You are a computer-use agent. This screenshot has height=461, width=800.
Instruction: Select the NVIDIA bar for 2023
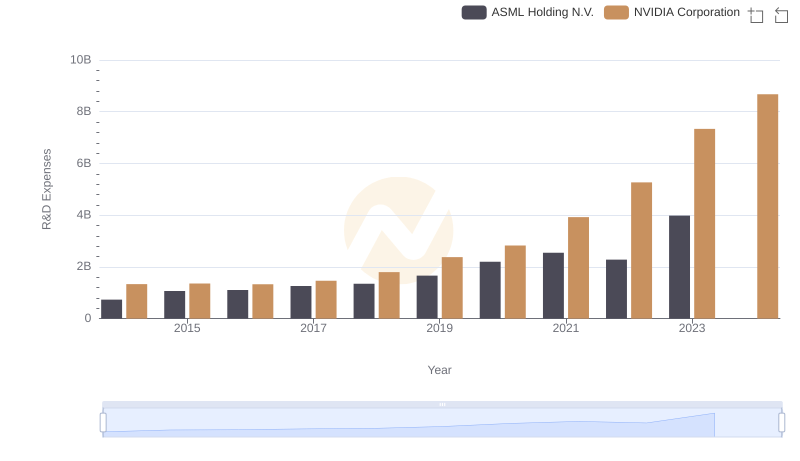coord(704,223)
